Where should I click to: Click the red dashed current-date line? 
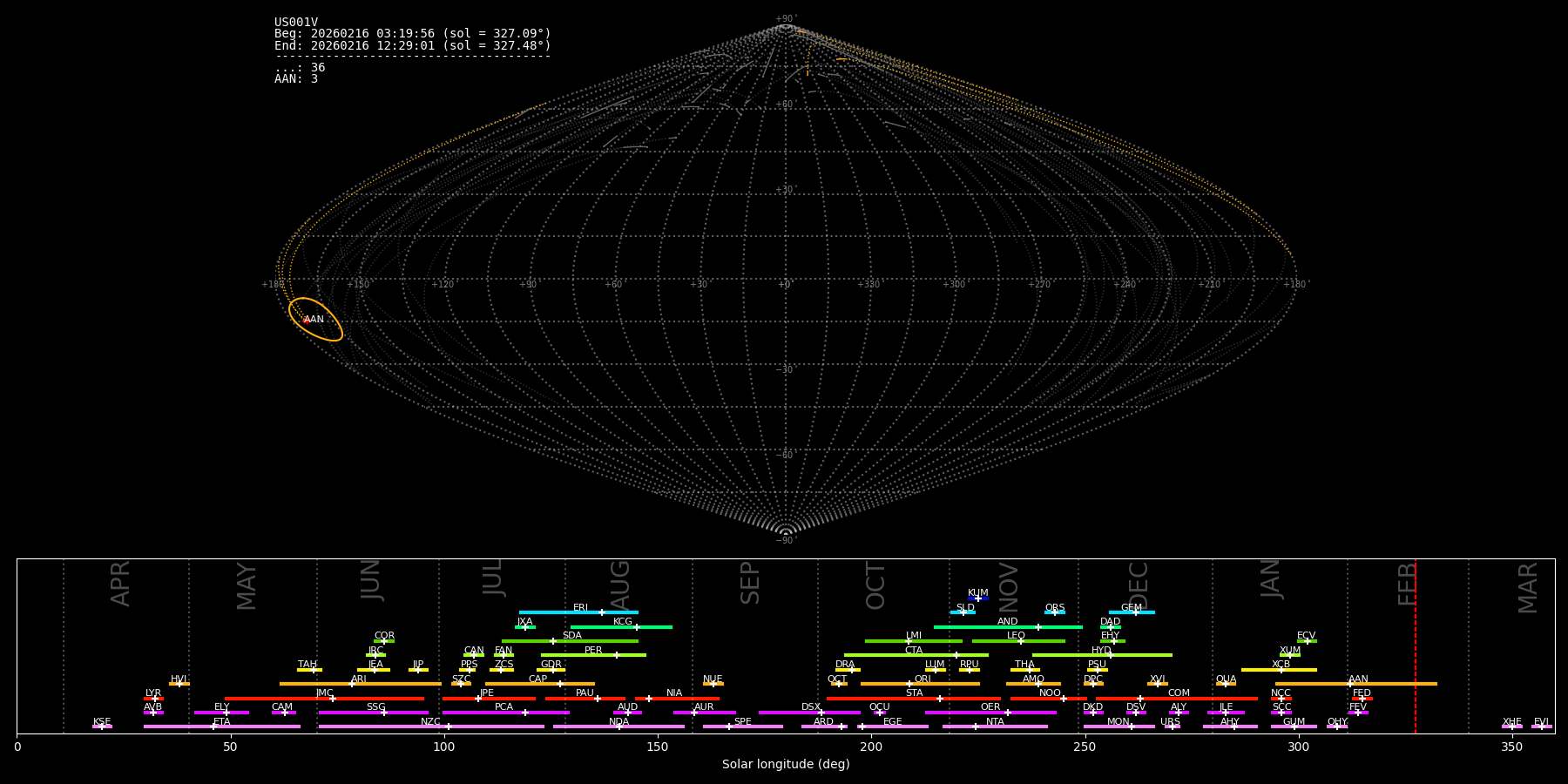click(1415, 645)
